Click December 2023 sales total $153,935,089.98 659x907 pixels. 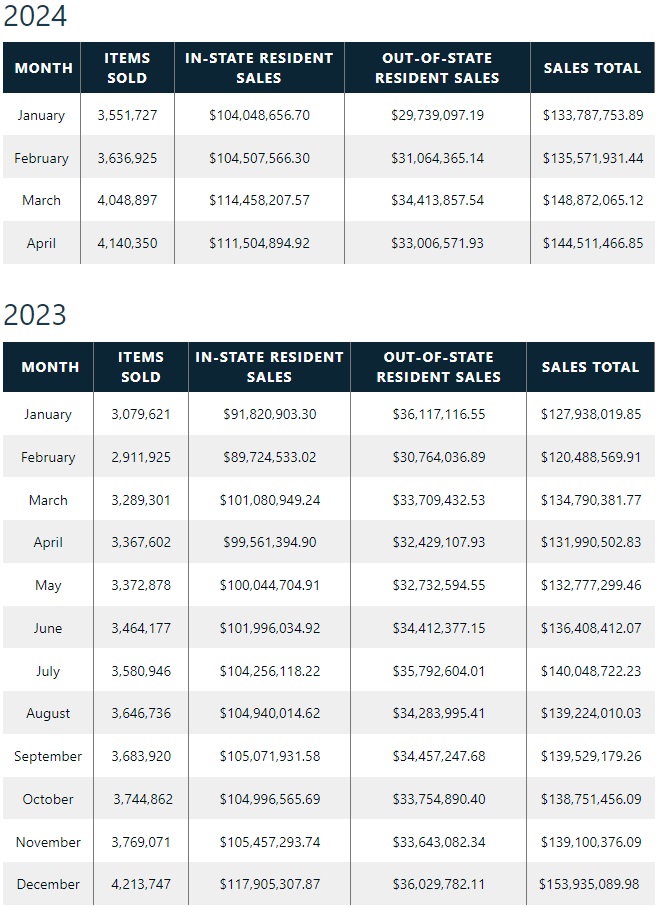[590, 884]
